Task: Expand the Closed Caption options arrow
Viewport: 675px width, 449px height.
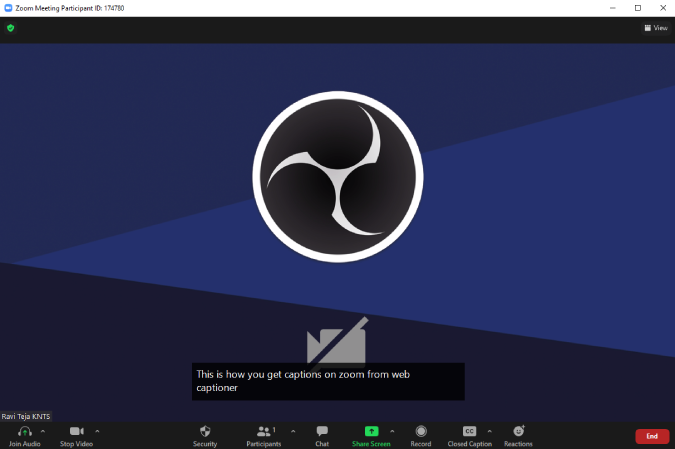Action: (x=489, y=431)
